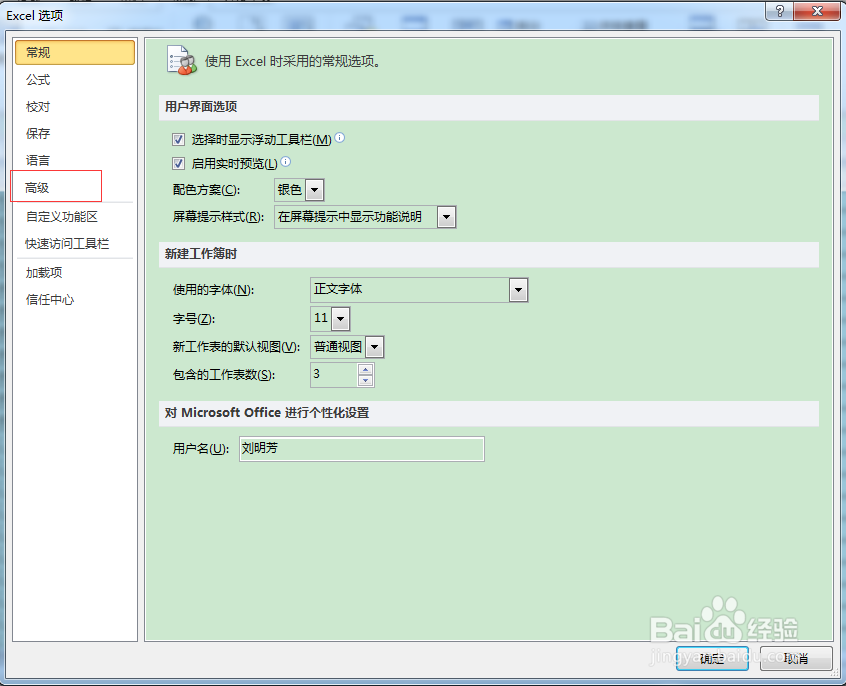Open the 配色方案 dropdown
Screen dimensions: 846x686
pos(315,190)
